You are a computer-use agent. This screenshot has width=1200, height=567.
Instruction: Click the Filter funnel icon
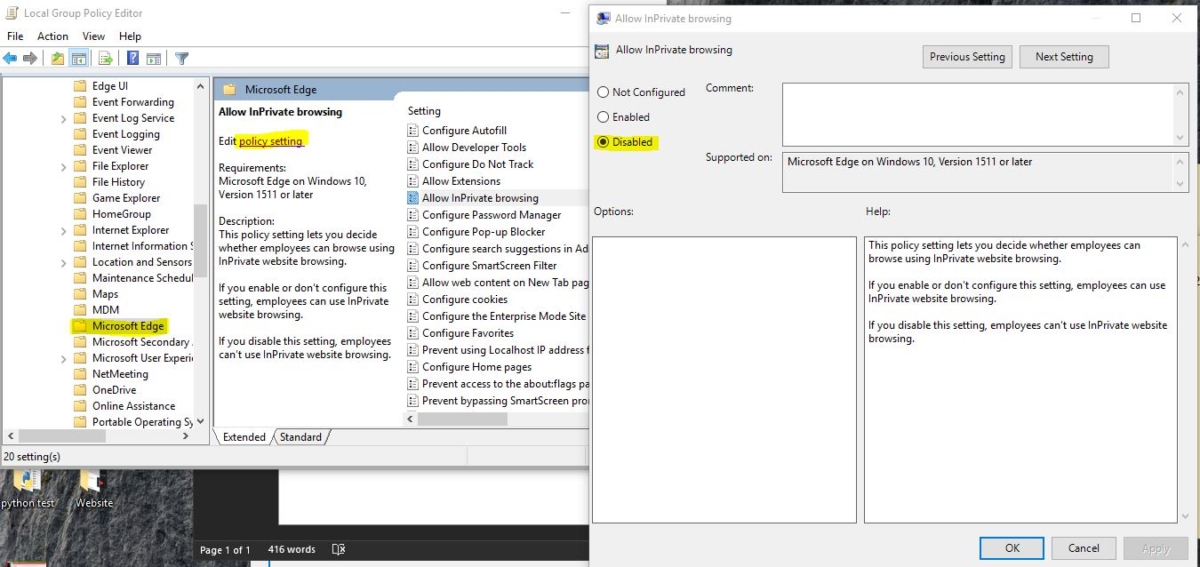coord(182,58)
